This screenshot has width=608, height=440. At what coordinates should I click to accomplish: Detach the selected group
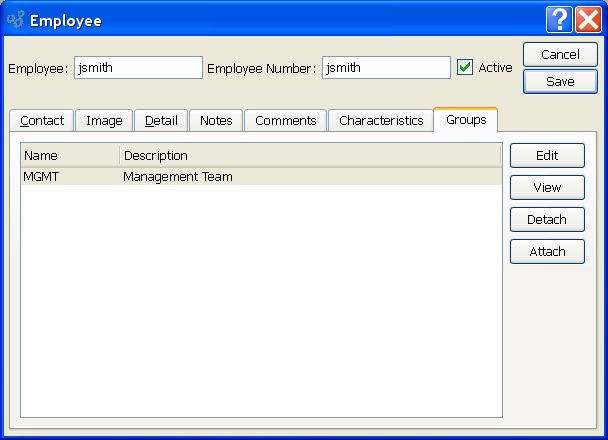547,219
